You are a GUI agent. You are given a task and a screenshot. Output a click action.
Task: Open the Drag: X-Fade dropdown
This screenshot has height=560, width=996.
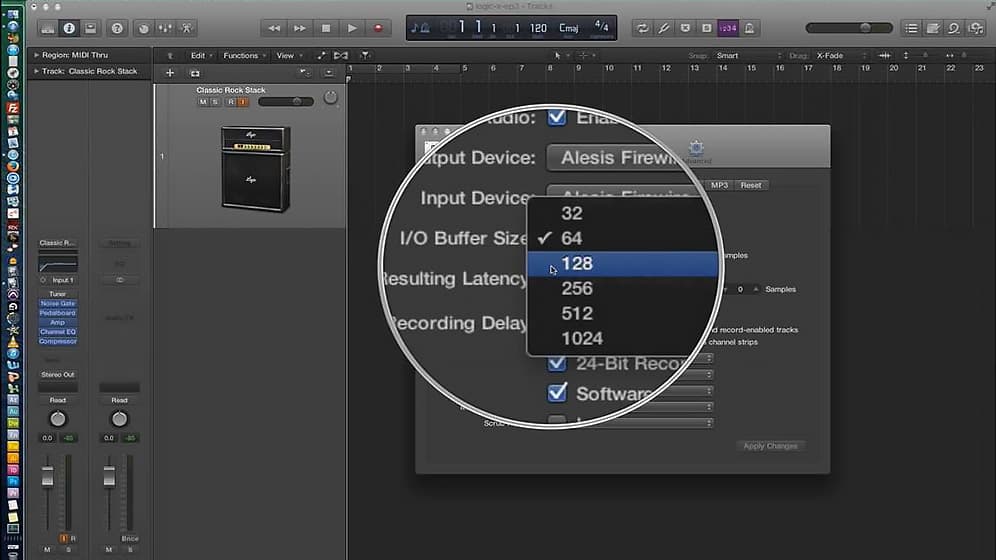pyautogui.click(x=841, y=56)
